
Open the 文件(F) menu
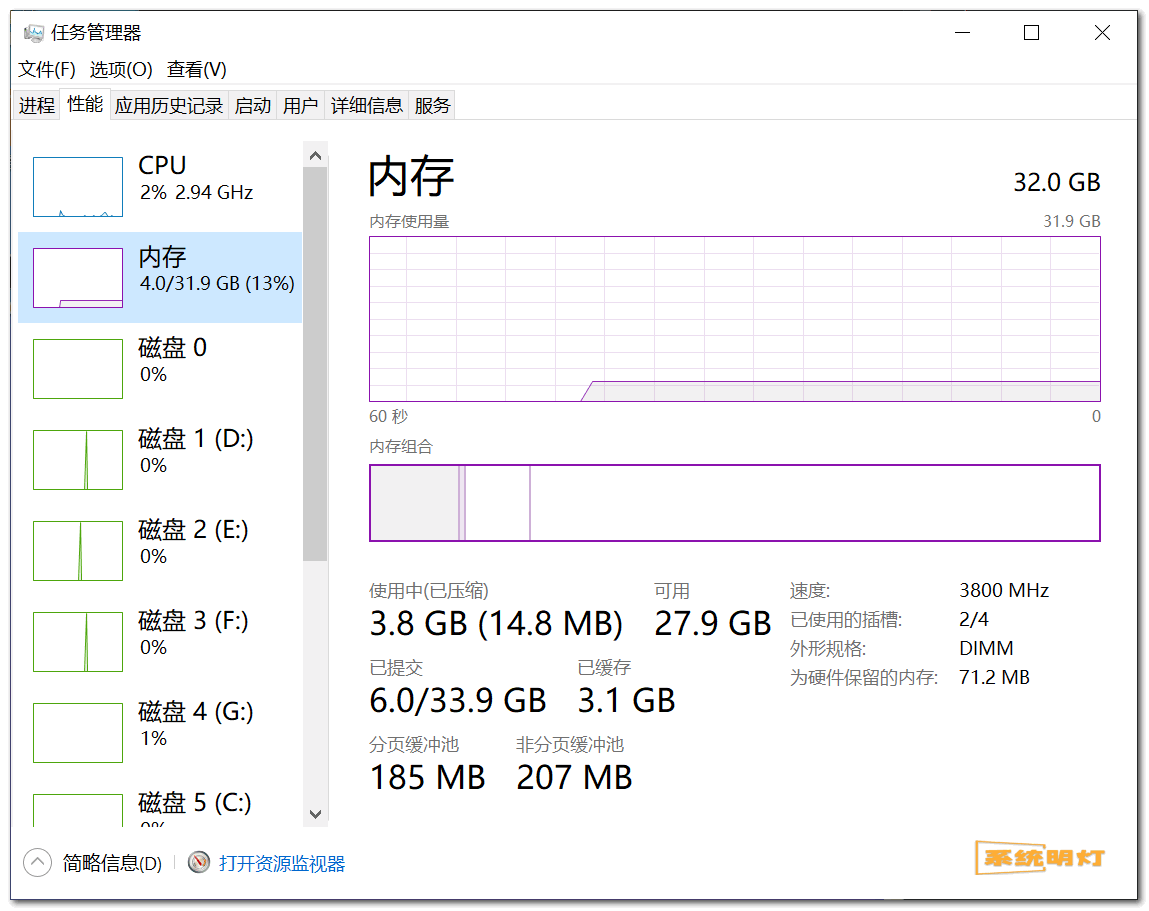[47, 70]
